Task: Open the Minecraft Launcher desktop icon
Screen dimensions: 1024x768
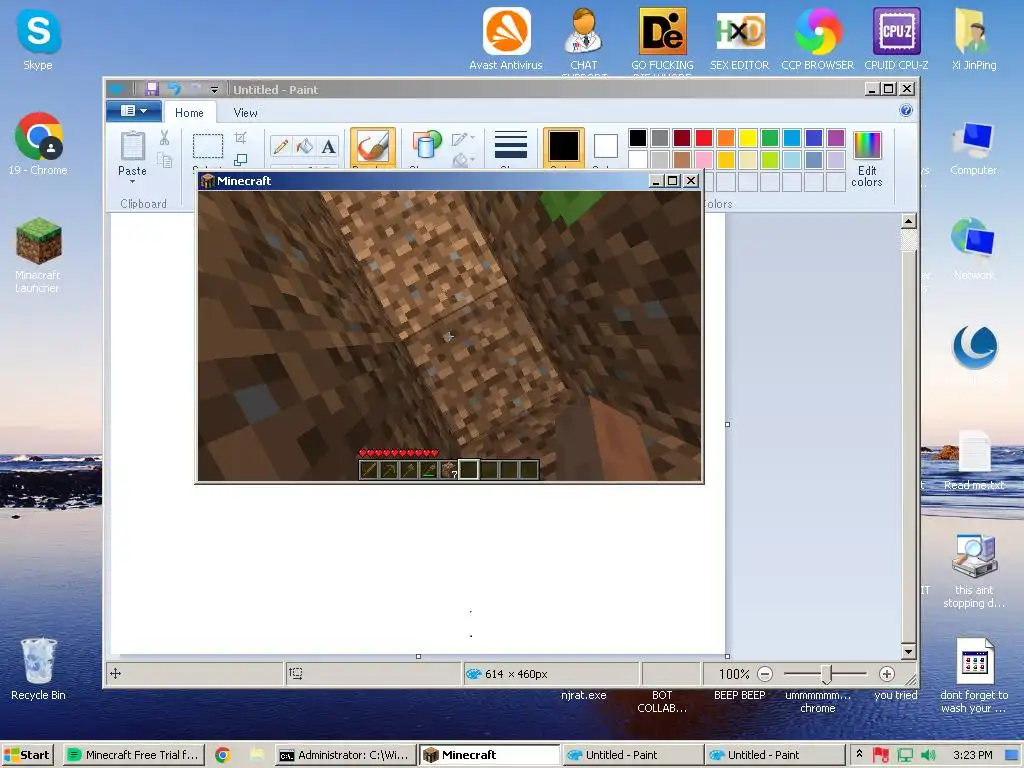Action: coord(38,255)
